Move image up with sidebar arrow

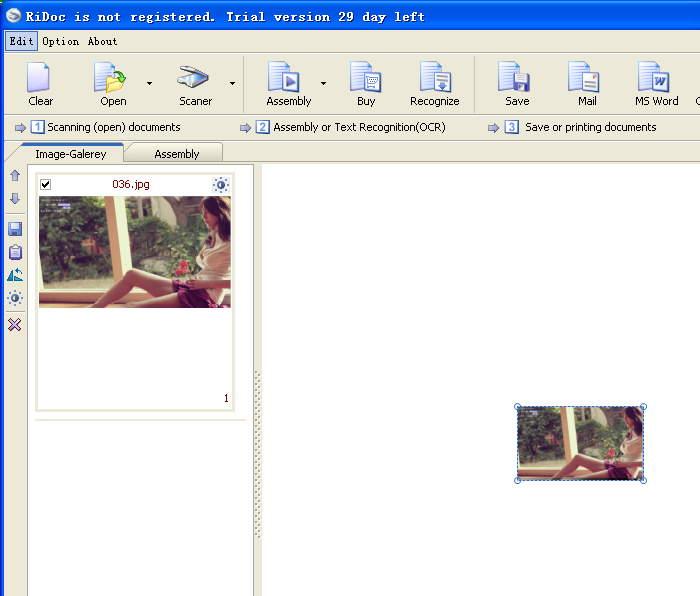[x=15, y=176]
